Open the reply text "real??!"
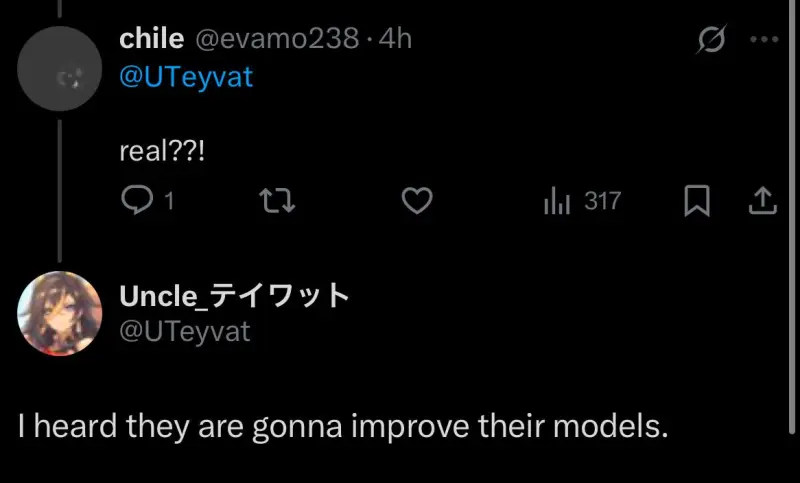The width and height of the screenshot is (800, 483). tap(162, 151)
